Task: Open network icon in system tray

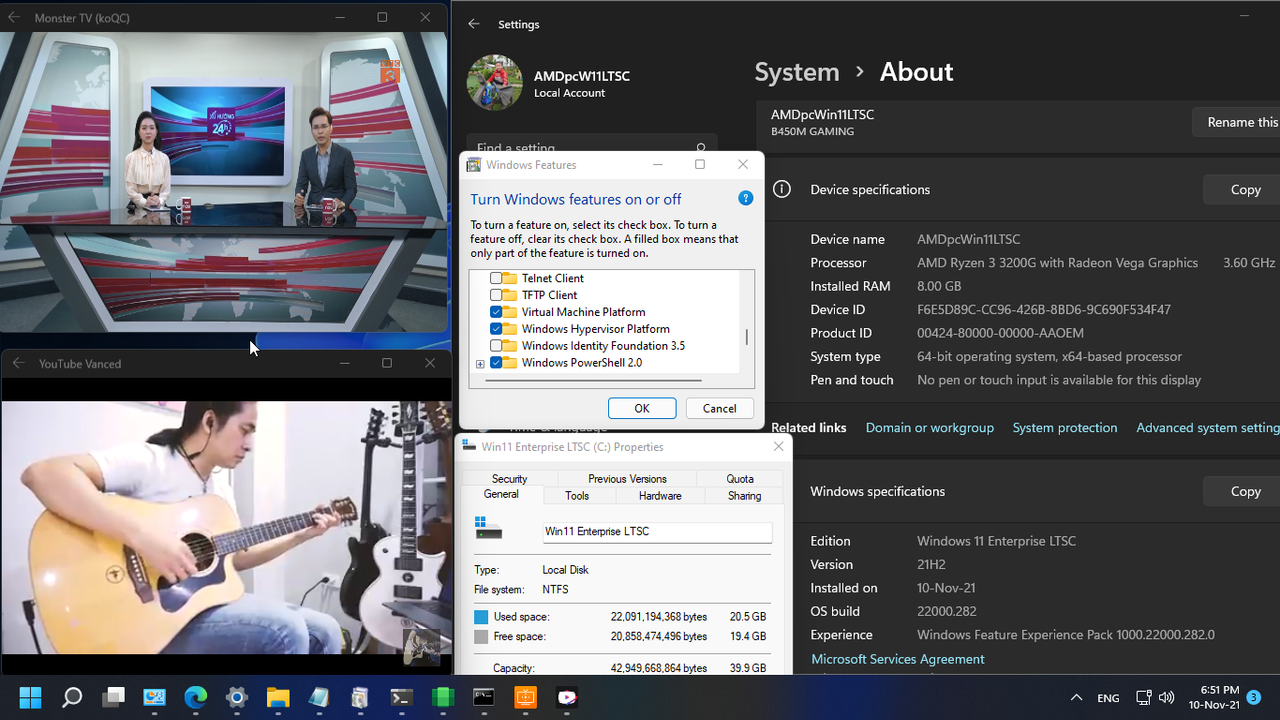Action: (1144, 698)
